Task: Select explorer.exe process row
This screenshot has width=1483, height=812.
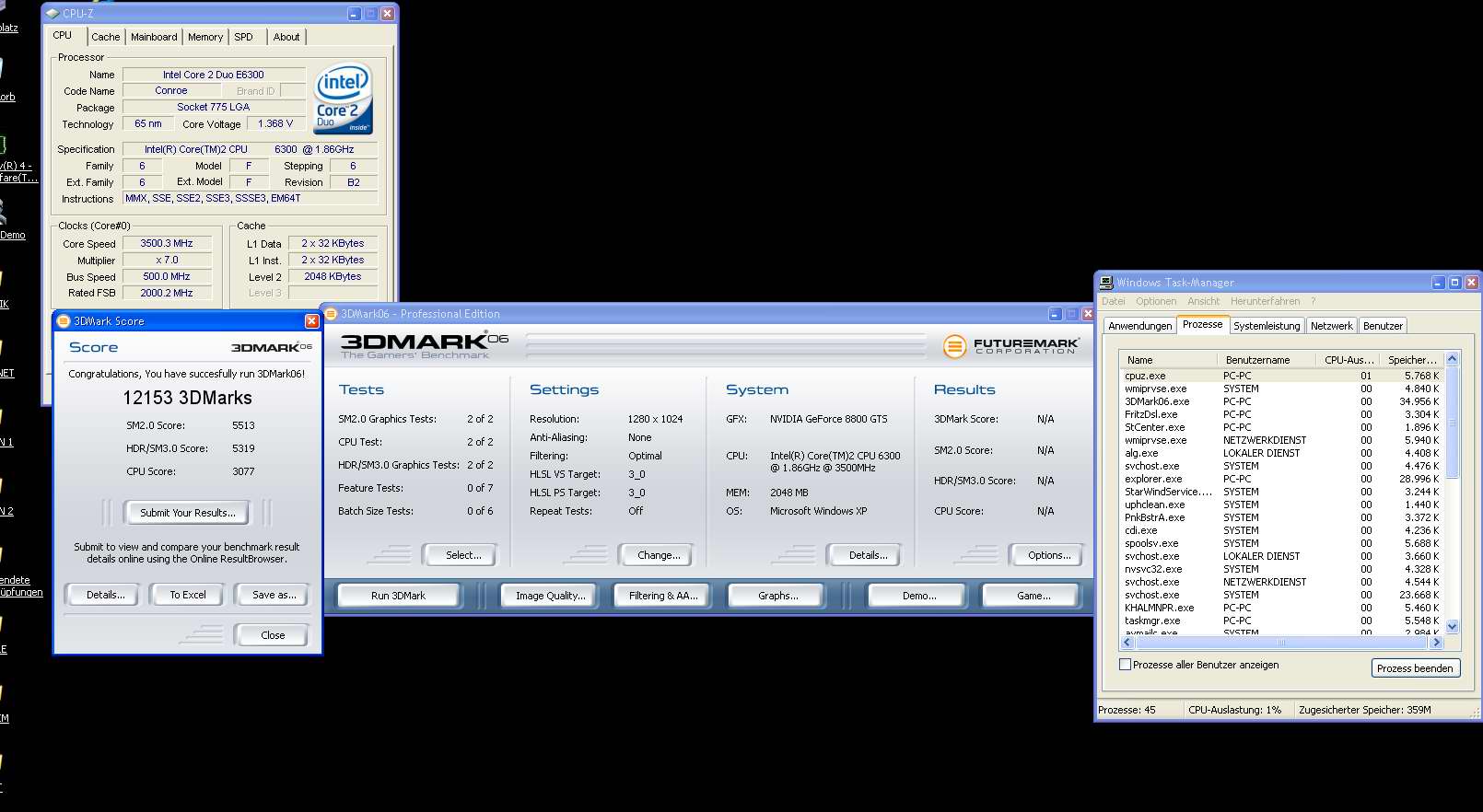Action: [x=1281, y=479]
